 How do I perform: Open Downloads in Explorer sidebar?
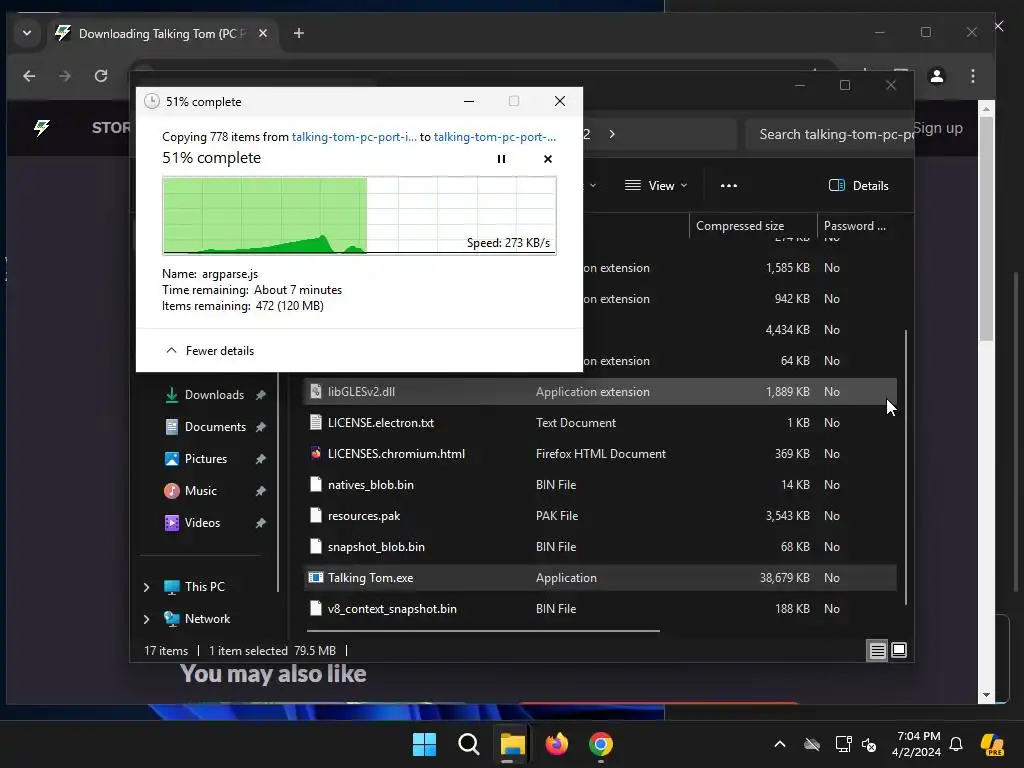[214, 394]
